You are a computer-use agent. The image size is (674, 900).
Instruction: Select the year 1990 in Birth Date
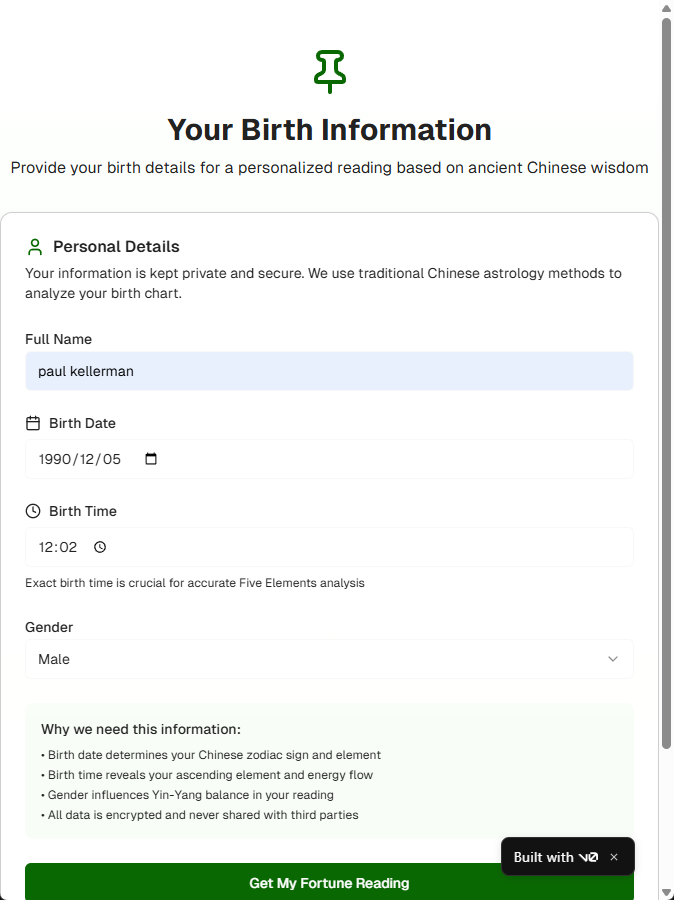point(56,459)
